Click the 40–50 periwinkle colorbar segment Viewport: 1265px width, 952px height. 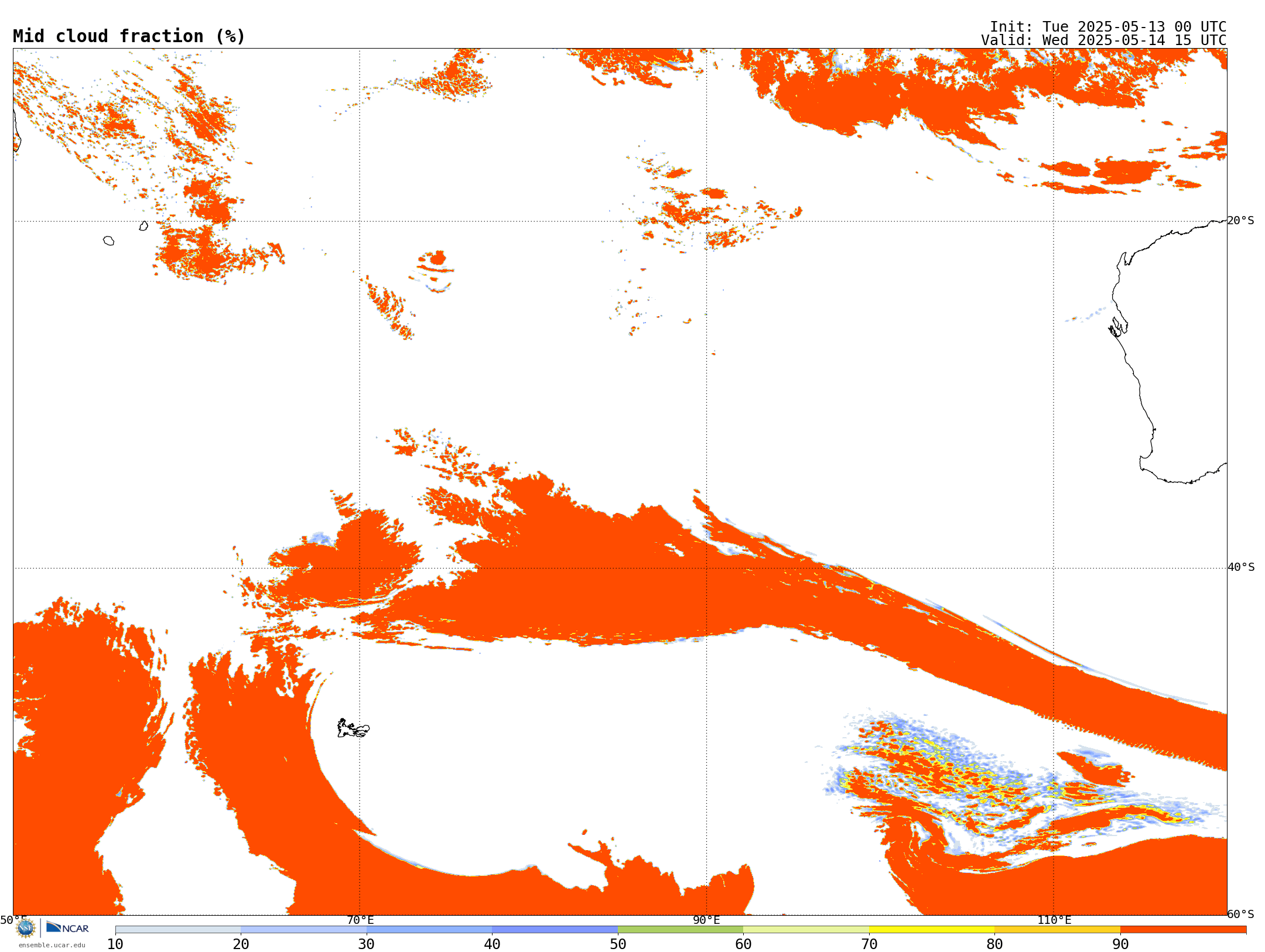click(x=555, y=930)
